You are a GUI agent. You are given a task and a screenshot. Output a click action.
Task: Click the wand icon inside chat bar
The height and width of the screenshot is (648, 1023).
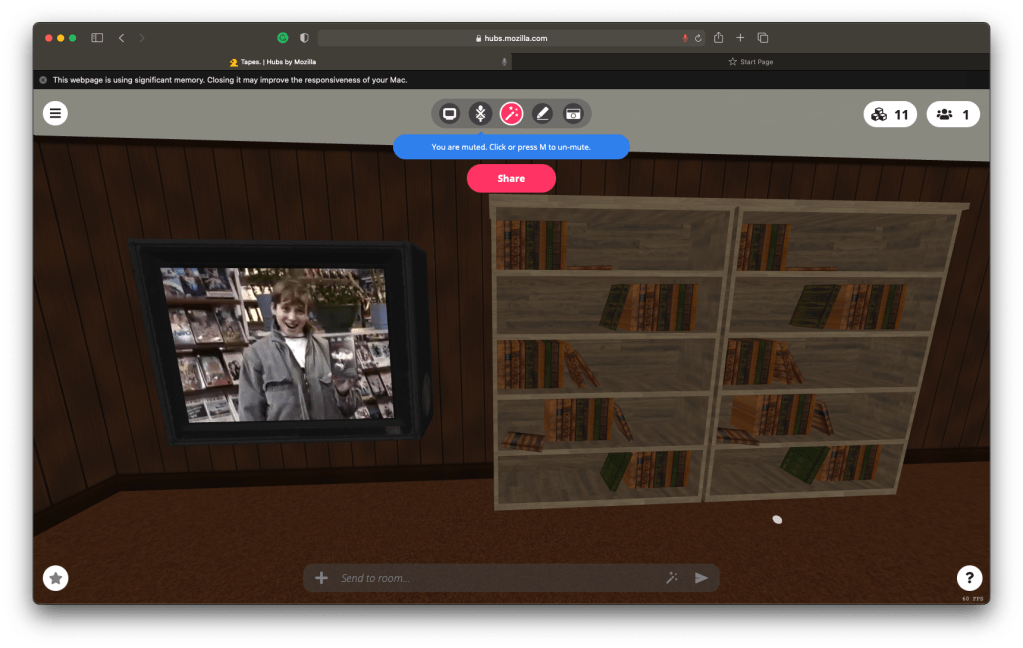click(672, 578)
